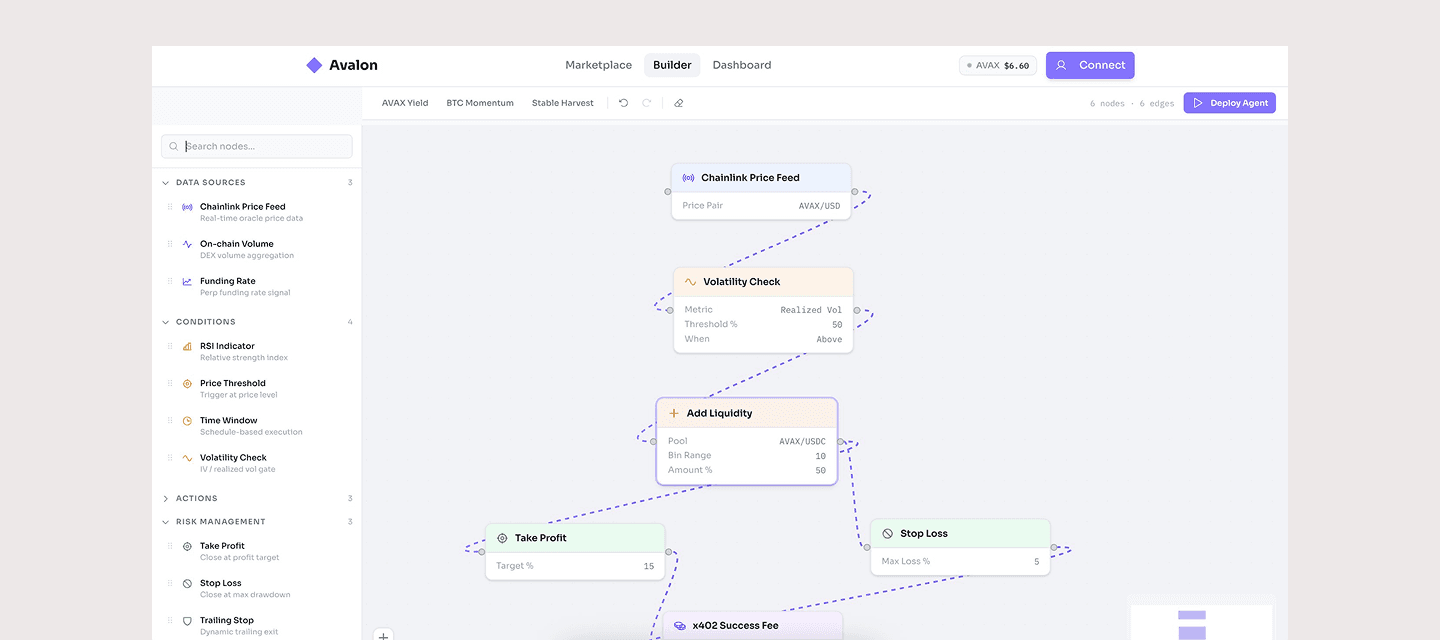Grab drag handle beside Take Profit
1440x640 pixels.
point(170,546)
